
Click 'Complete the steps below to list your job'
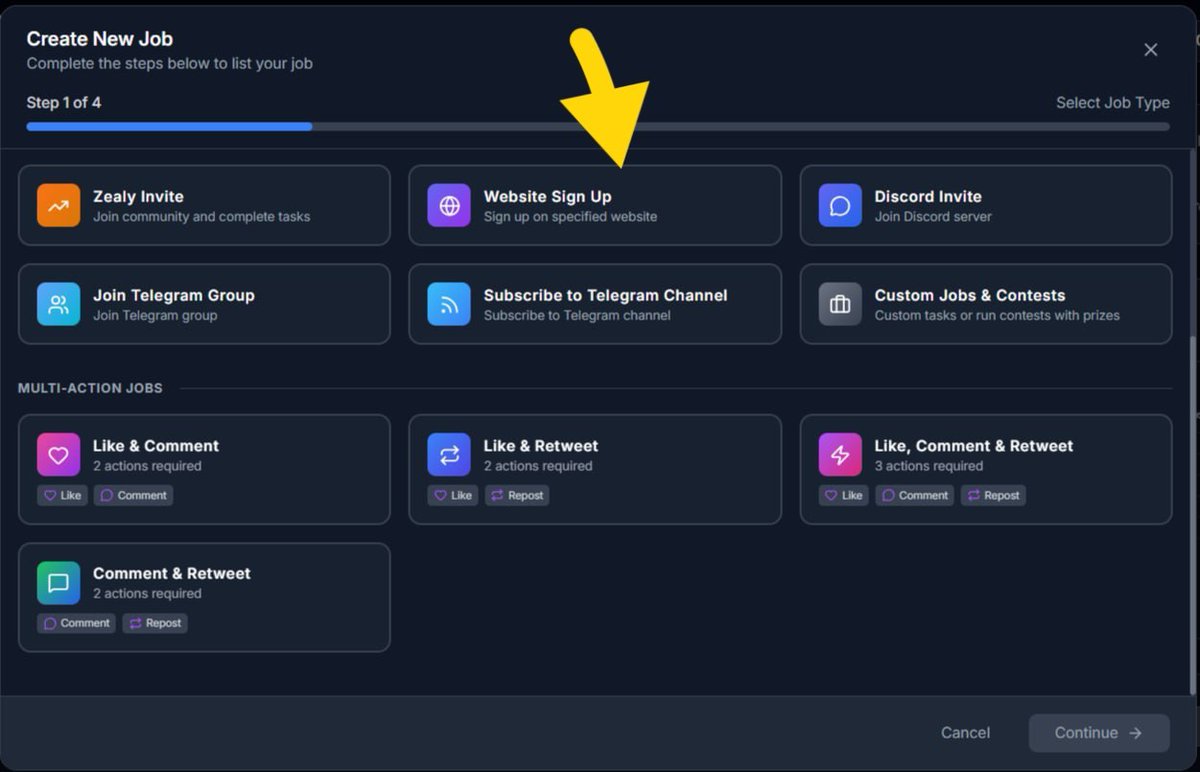[170, 63]
